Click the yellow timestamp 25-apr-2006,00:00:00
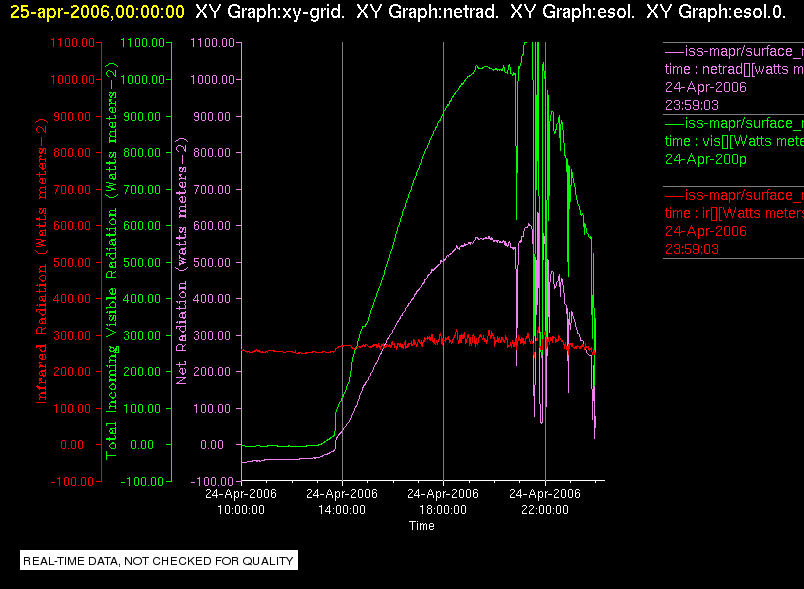 pos(97,11)
